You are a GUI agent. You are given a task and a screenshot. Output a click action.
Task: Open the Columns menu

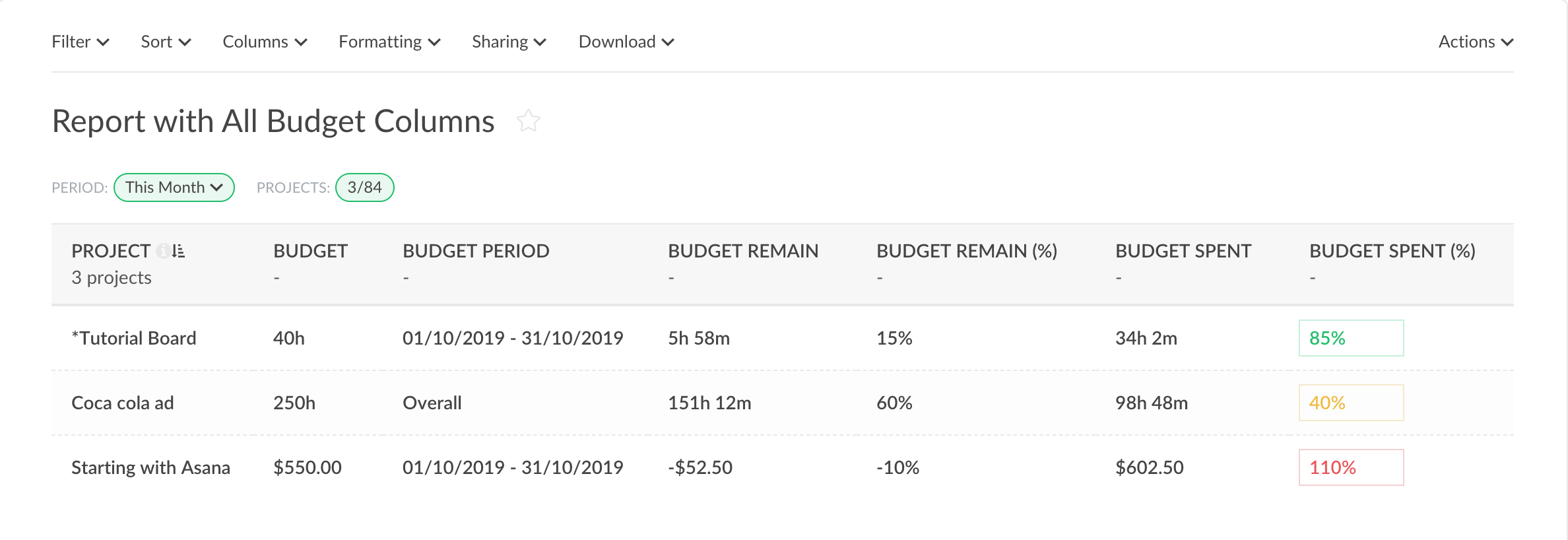click(x=265, y=42)
